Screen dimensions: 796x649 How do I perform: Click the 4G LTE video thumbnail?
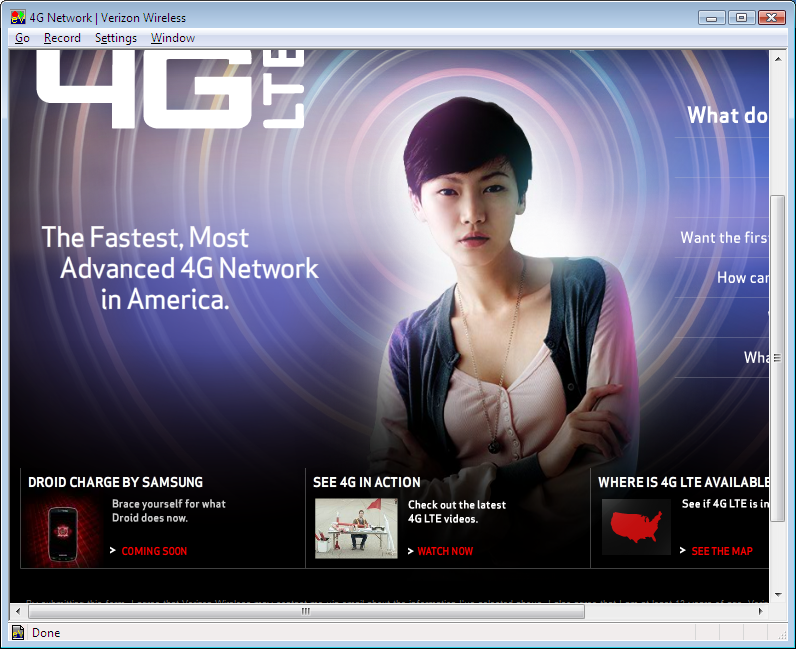point(356,528)
